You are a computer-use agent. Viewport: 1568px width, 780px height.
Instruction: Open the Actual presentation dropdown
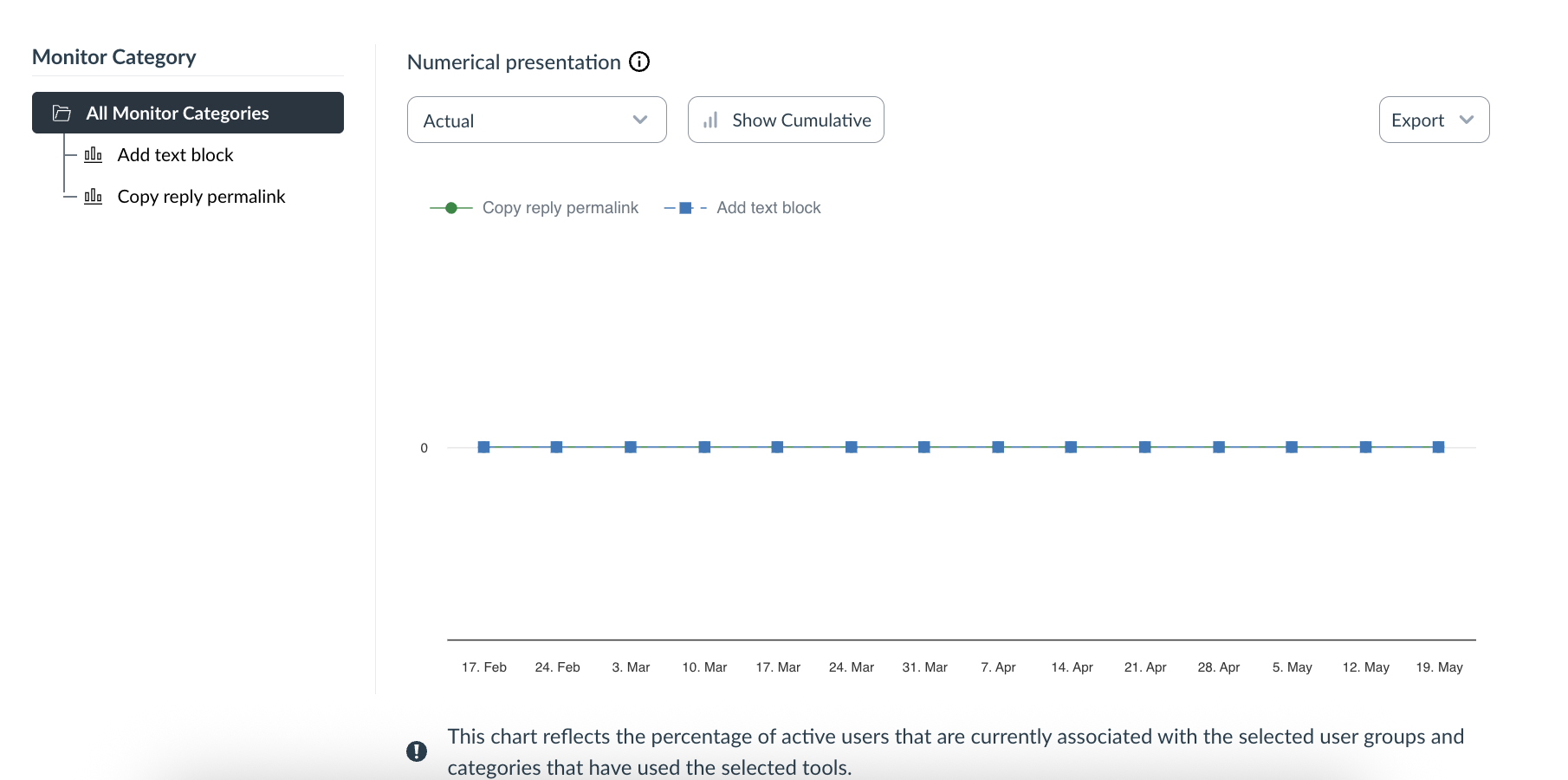tap(536, 120)
